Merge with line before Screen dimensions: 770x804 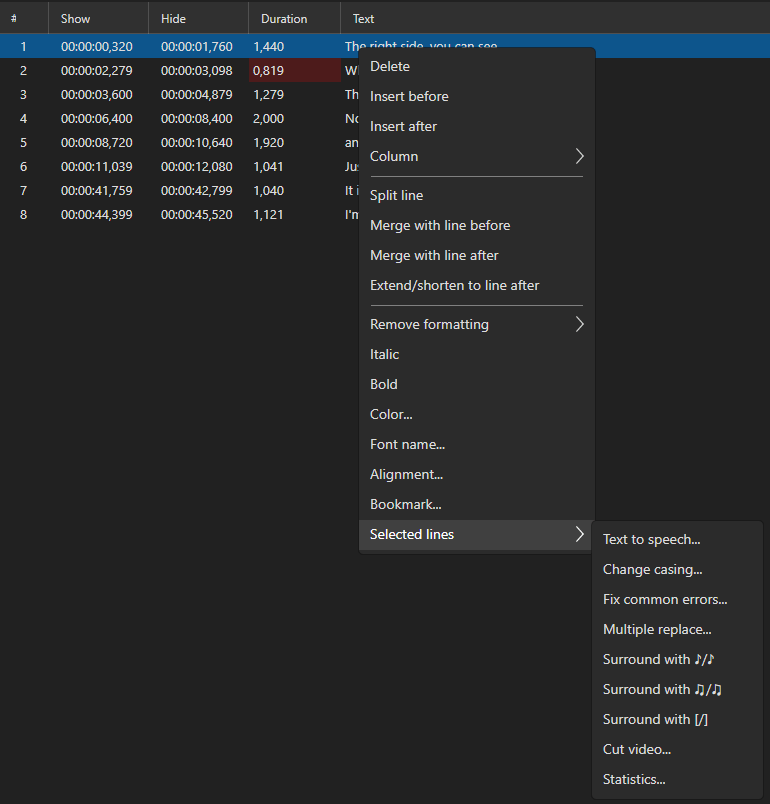point(440,226)
